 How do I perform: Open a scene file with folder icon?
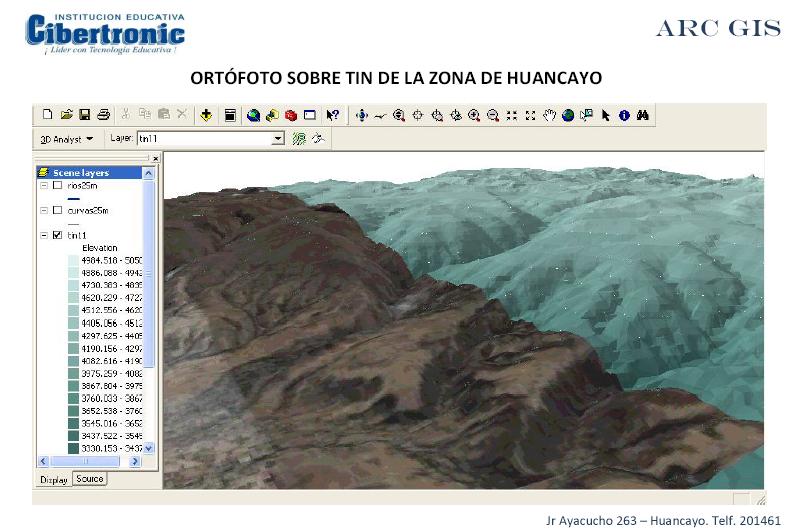pyautogui.click(x=66, y=115)
